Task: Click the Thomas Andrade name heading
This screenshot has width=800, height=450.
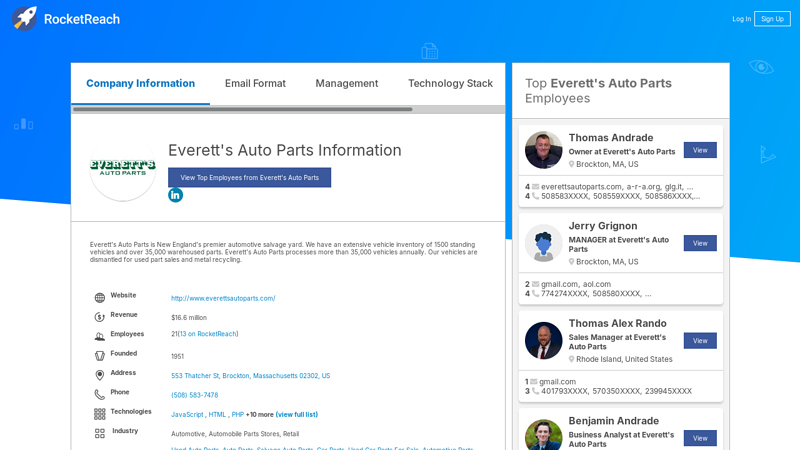Action: [x=611, y=138]
